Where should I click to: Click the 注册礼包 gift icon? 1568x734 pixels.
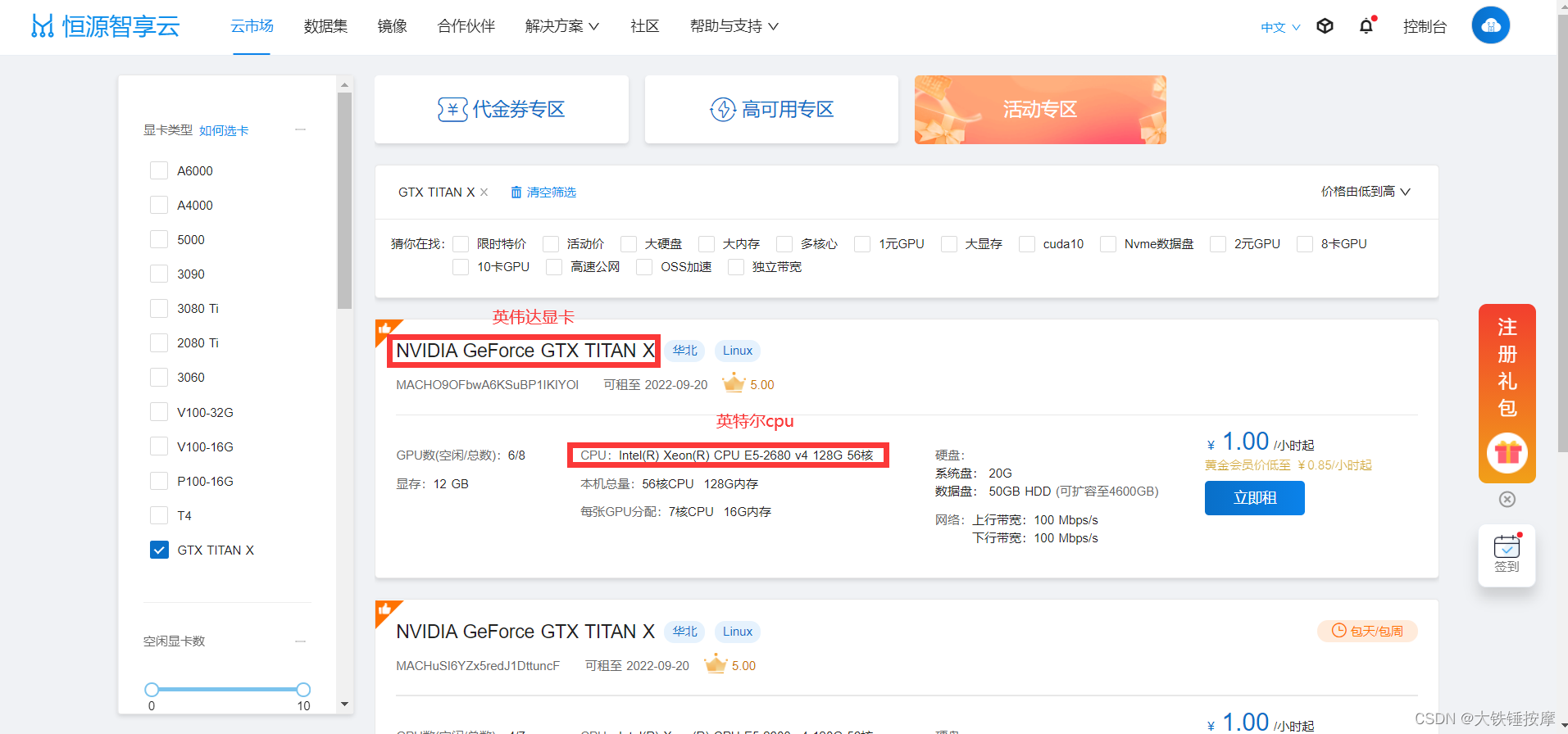click(1507, 452)
